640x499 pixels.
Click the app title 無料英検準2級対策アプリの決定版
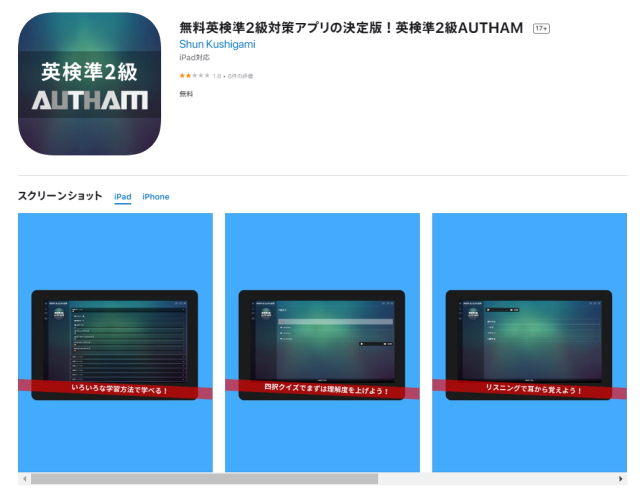tap(351, 28)
